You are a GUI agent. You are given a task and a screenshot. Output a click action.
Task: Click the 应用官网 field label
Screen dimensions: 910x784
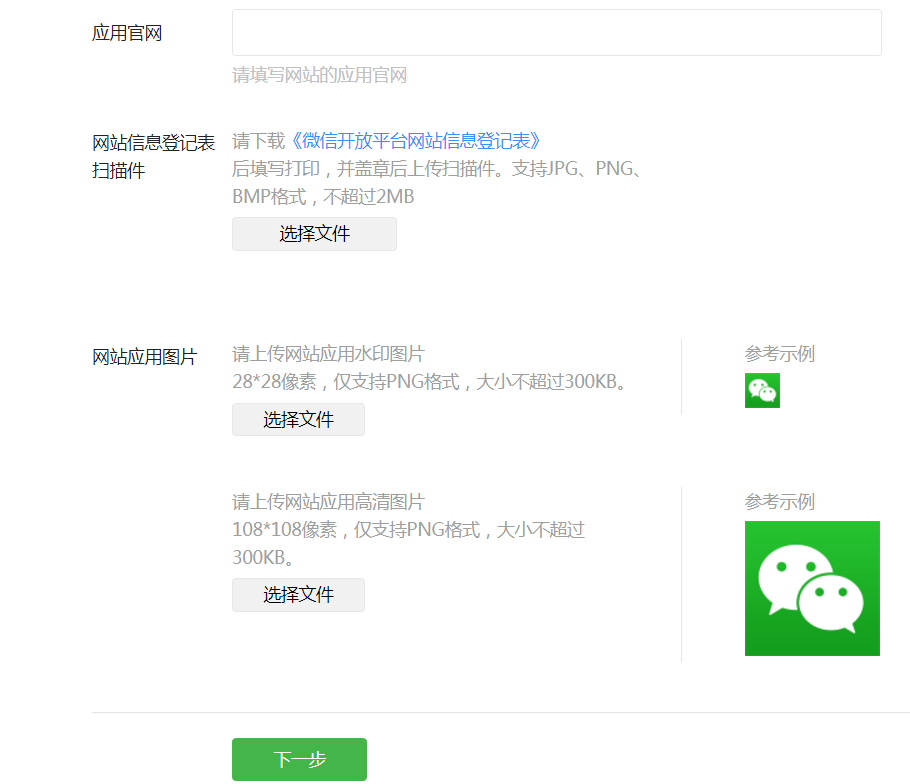[x=127, y=34]
